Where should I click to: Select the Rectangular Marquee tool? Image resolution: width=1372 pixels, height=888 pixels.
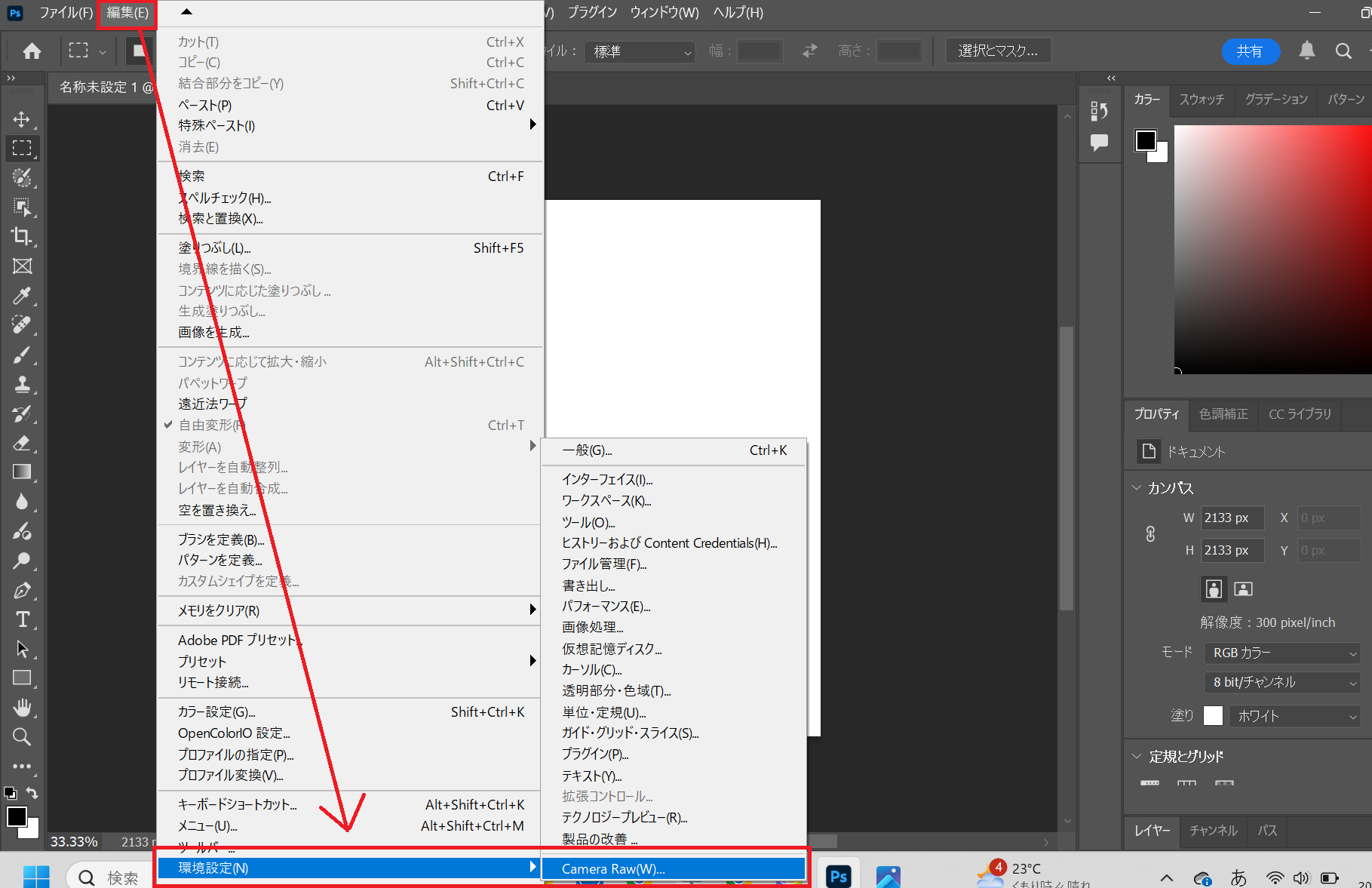click(x=22, y=148)
